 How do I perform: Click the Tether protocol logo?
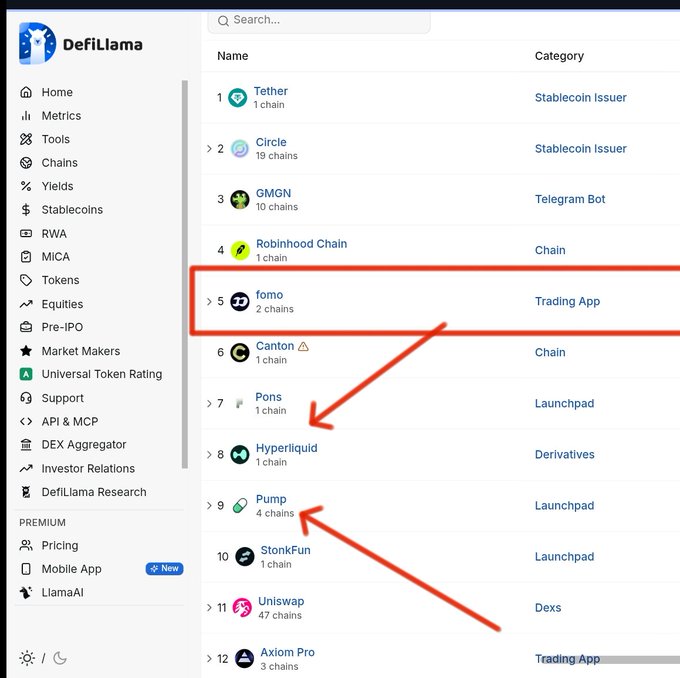pyautogui.click(x=238, y=98)
